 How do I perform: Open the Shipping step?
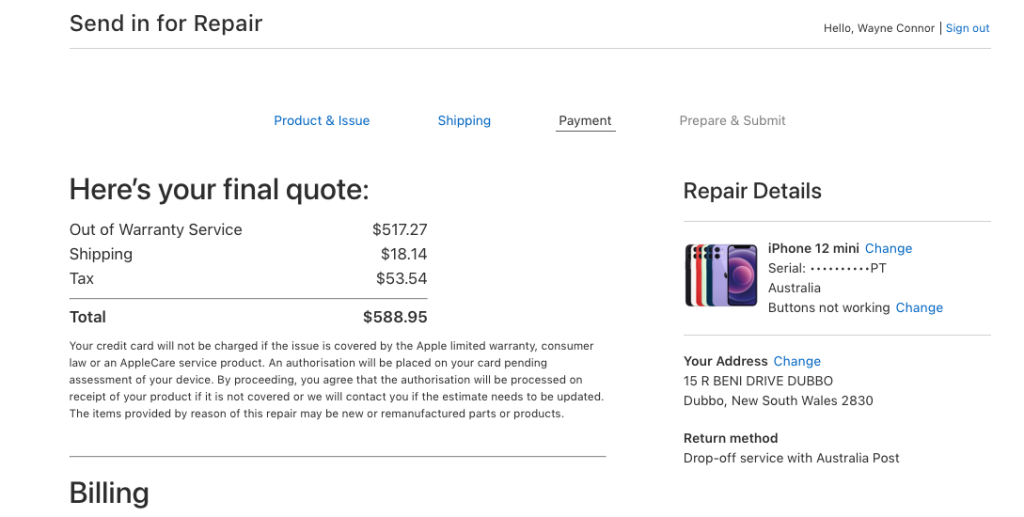pyautogui.click(x=464, y=121)
